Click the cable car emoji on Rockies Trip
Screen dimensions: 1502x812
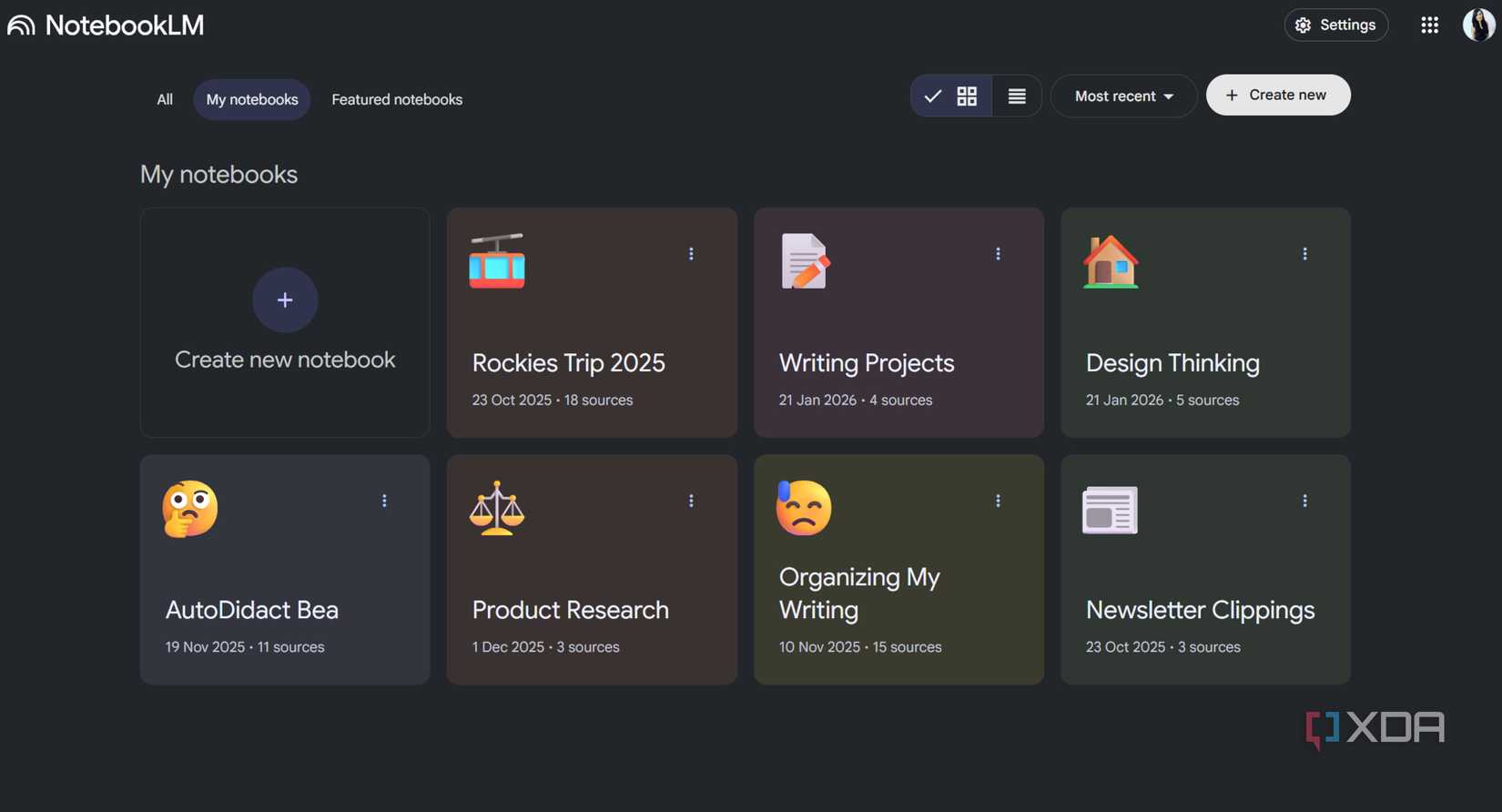point(497,261)
